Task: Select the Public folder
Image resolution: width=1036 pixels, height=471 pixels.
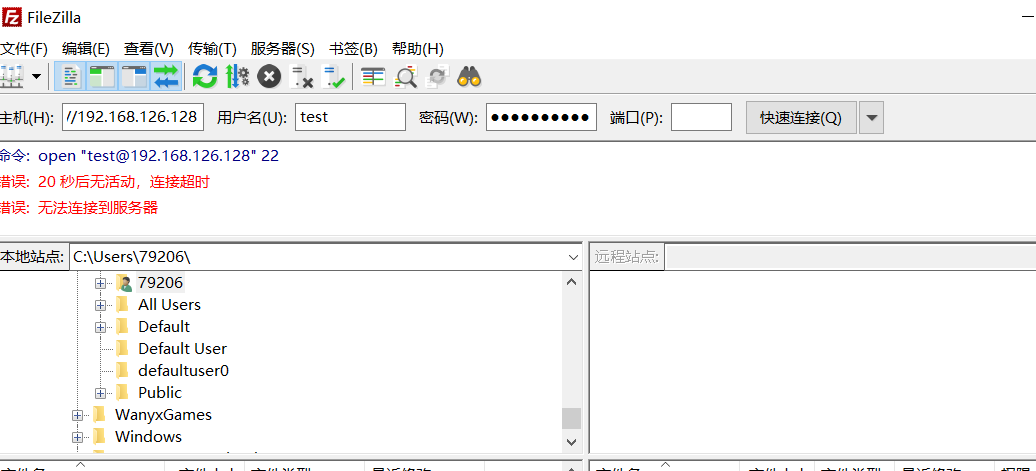Action: tap(160, 392)
